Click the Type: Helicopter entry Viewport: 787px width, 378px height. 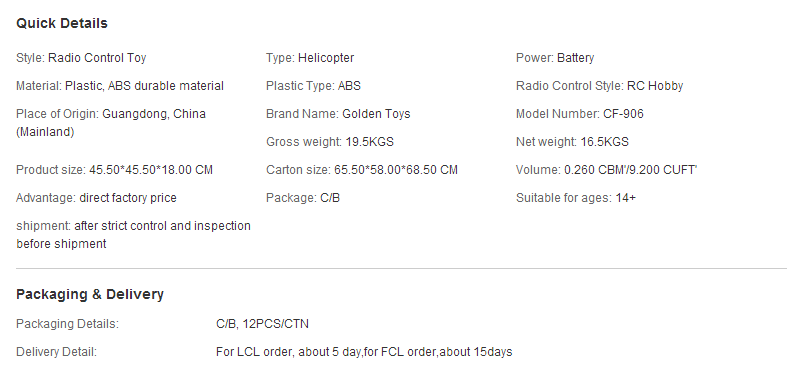click(310, 58)
